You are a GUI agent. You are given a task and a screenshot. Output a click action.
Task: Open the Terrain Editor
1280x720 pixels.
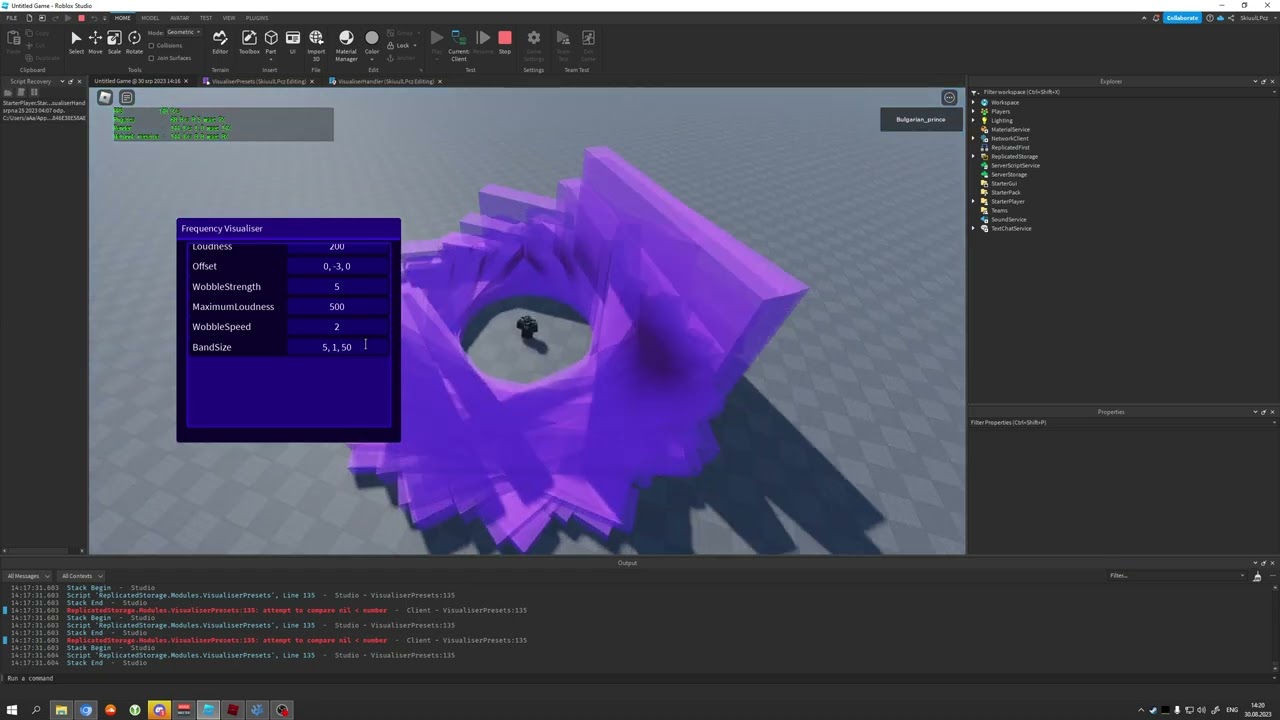point(220,42)
